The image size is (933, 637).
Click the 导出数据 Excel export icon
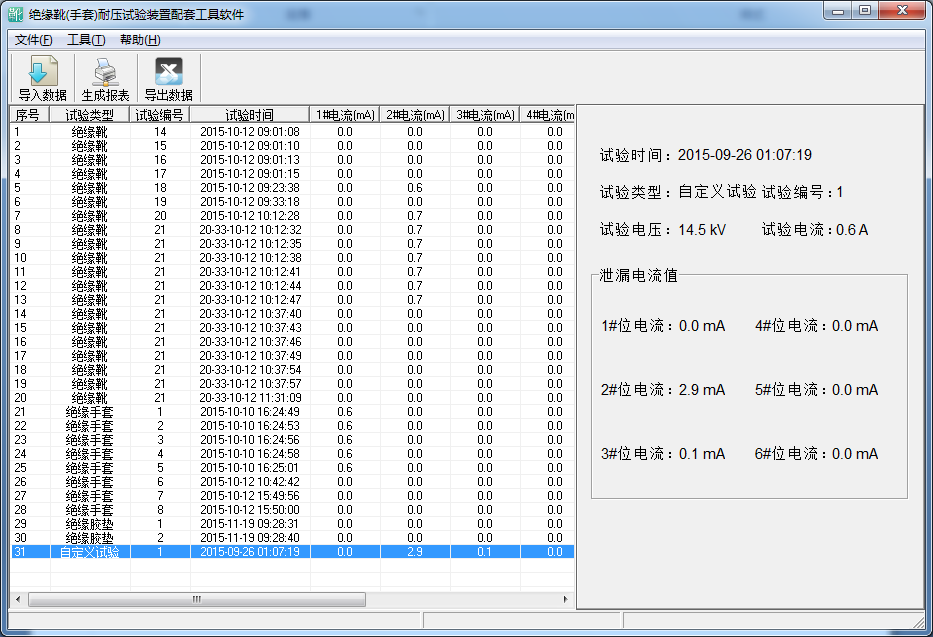point(168,73)
